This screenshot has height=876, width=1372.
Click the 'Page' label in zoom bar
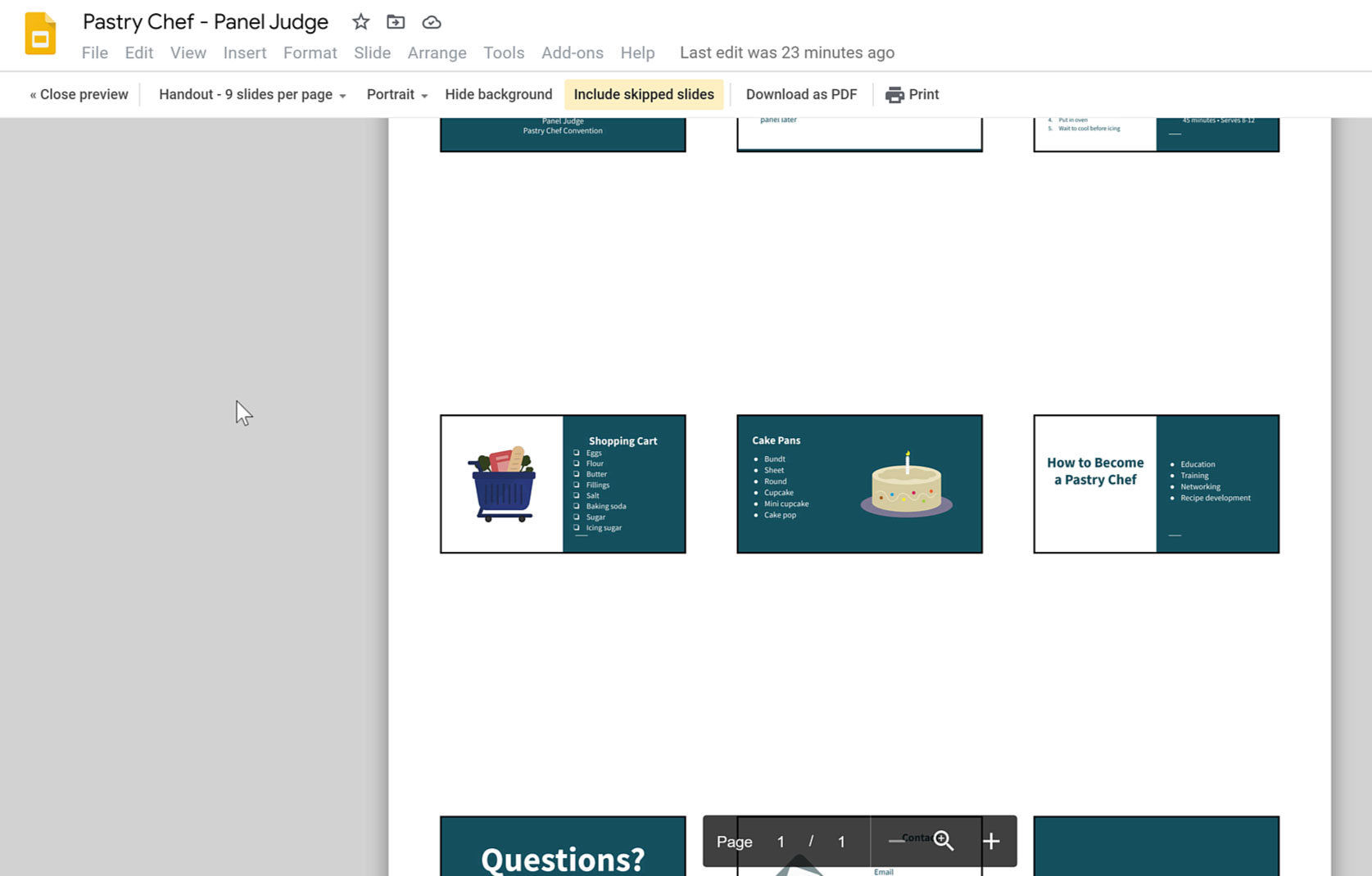click(x=734, y=842)
